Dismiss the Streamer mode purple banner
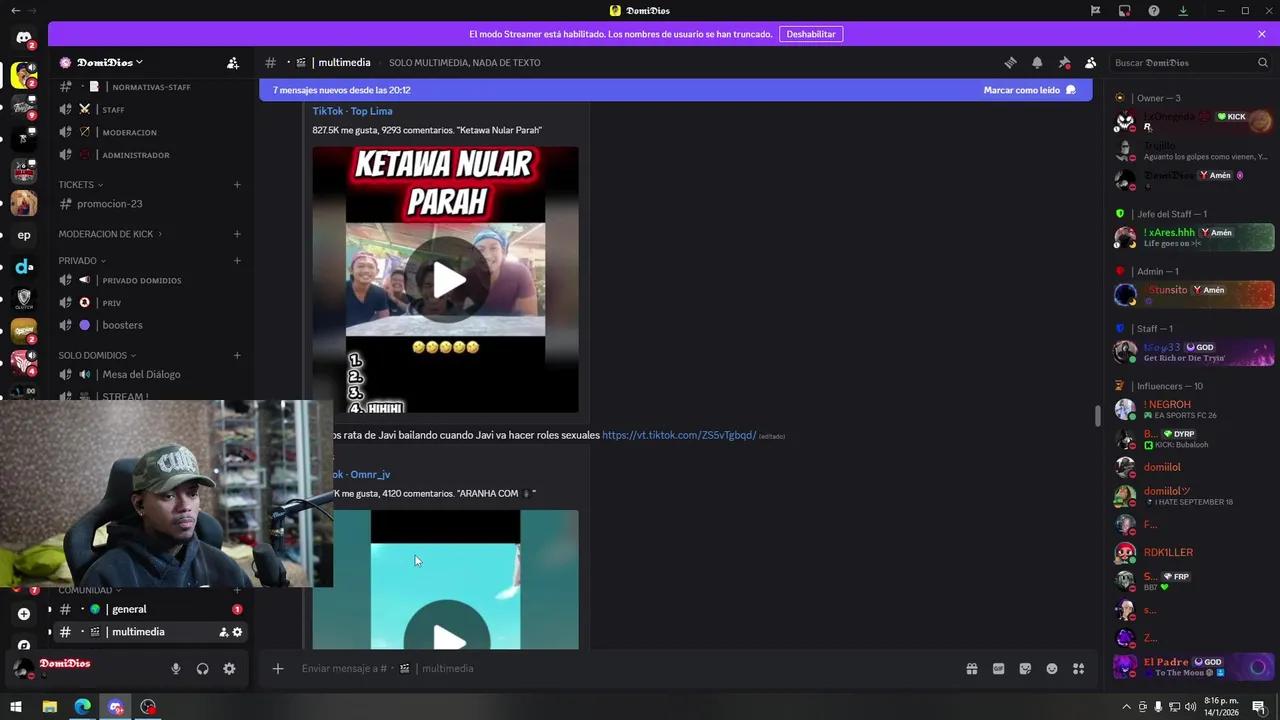This screenshot has height=720, width=1280. point(1262,34)
